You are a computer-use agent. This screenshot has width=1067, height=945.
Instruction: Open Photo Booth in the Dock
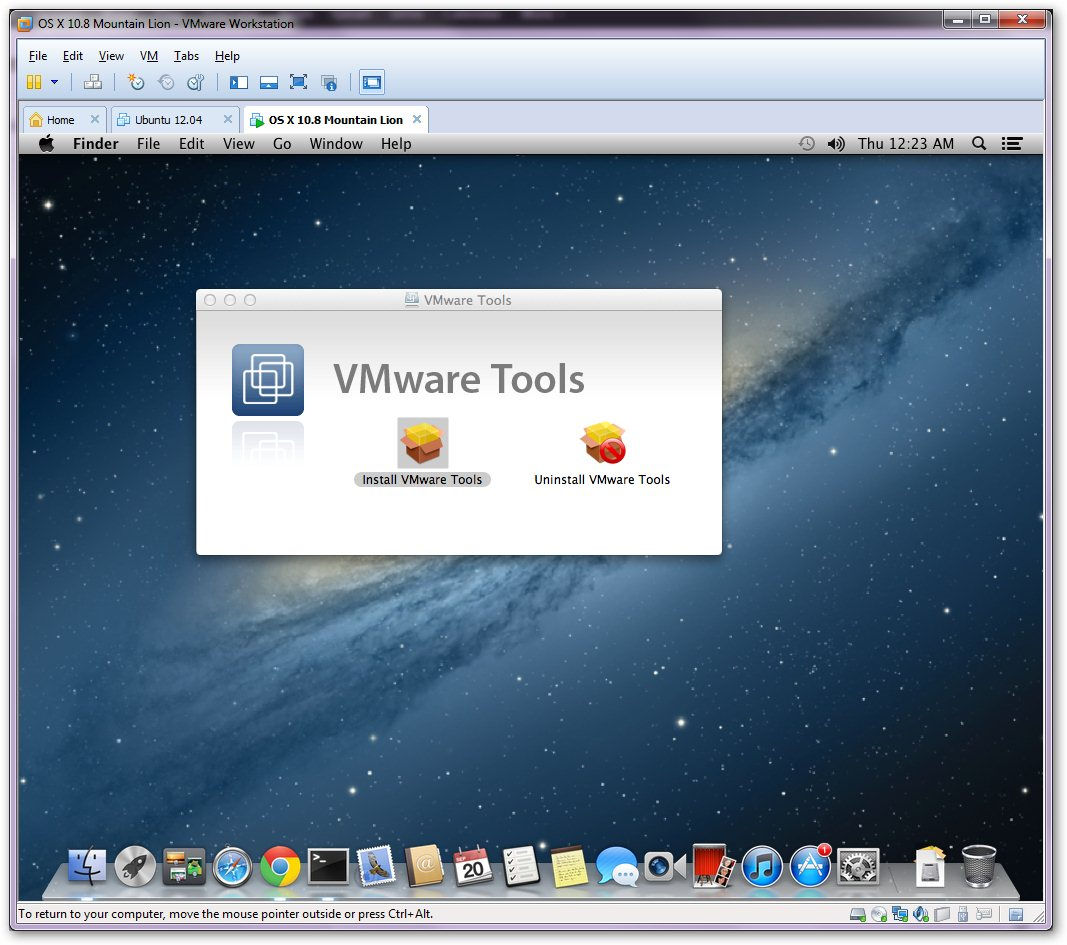713,866
